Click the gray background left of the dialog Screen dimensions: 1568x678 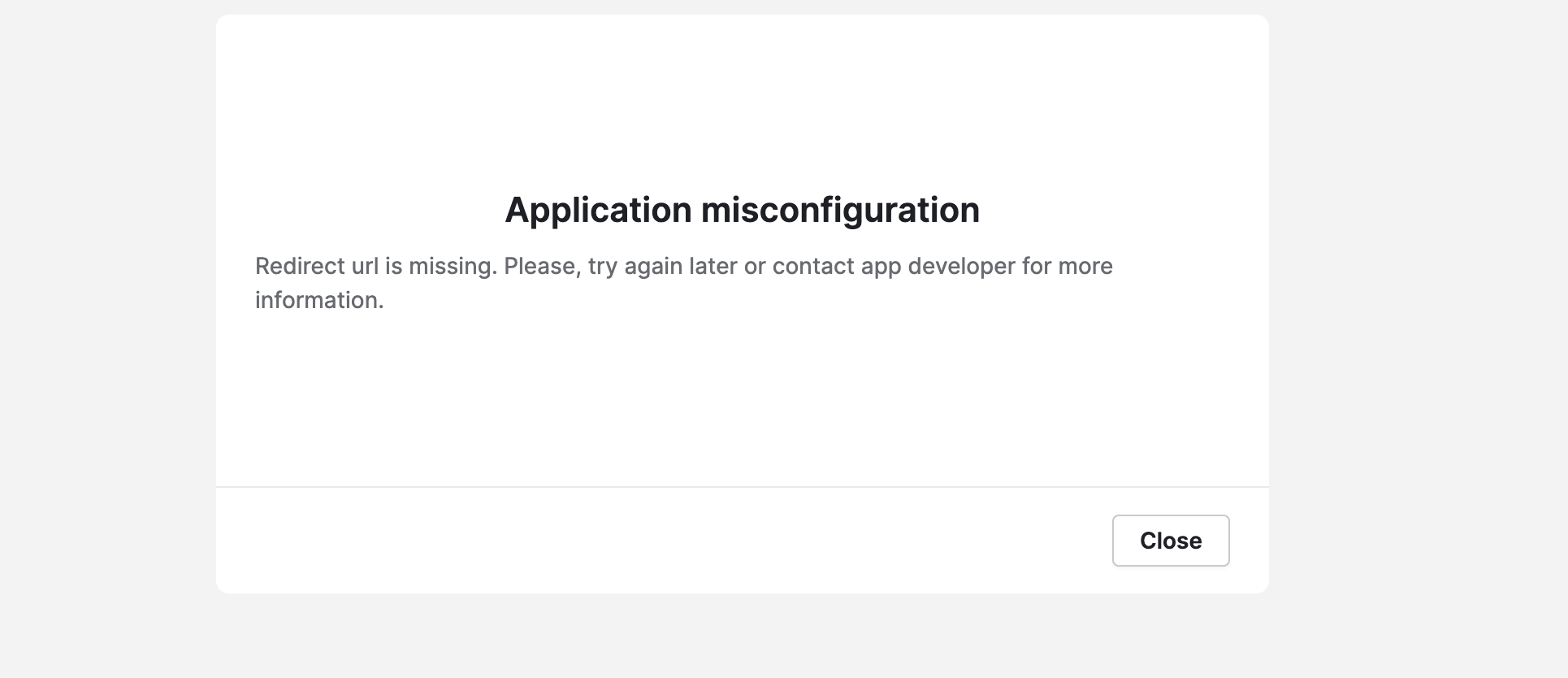pyautogui.click(x=106, y=325)
